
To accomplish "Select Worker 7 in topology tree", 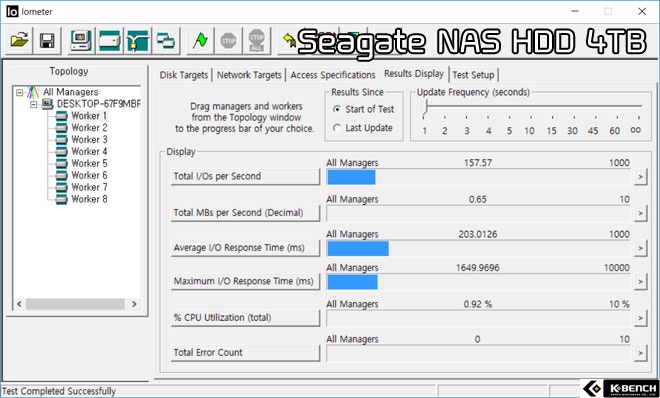I will (x=89, y=187).
